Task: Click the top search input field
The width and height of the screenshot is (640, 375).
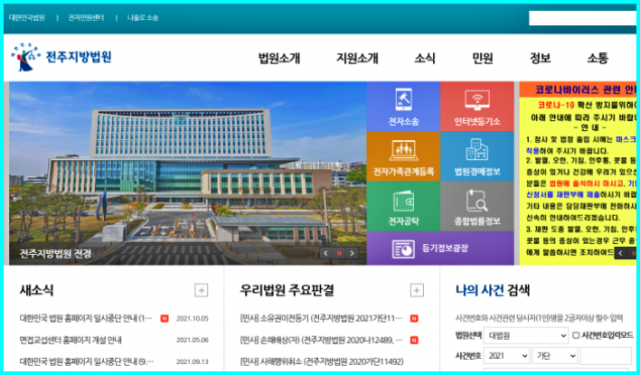Action: [582, 18]
